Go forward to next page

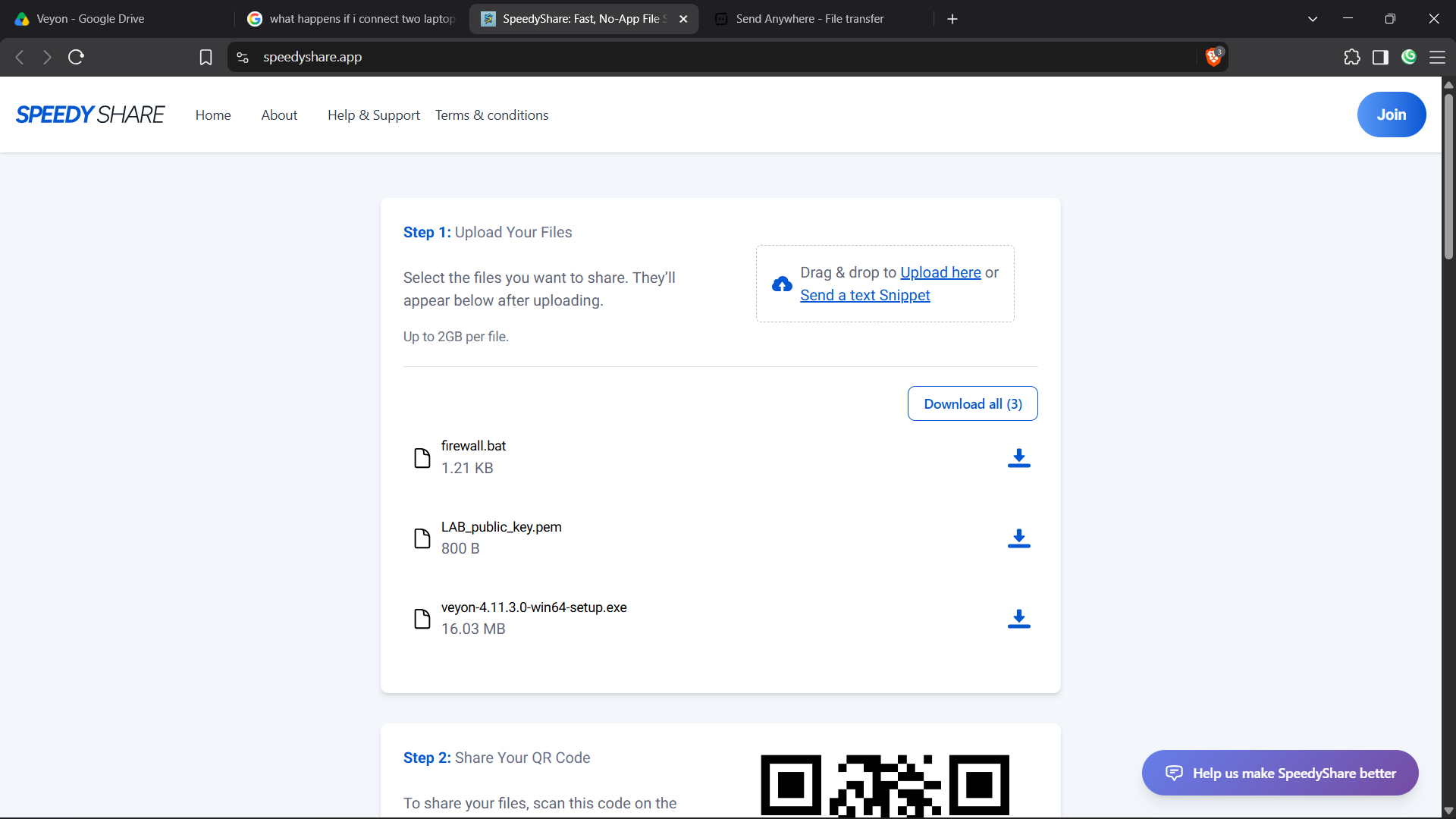click(47, 57)
